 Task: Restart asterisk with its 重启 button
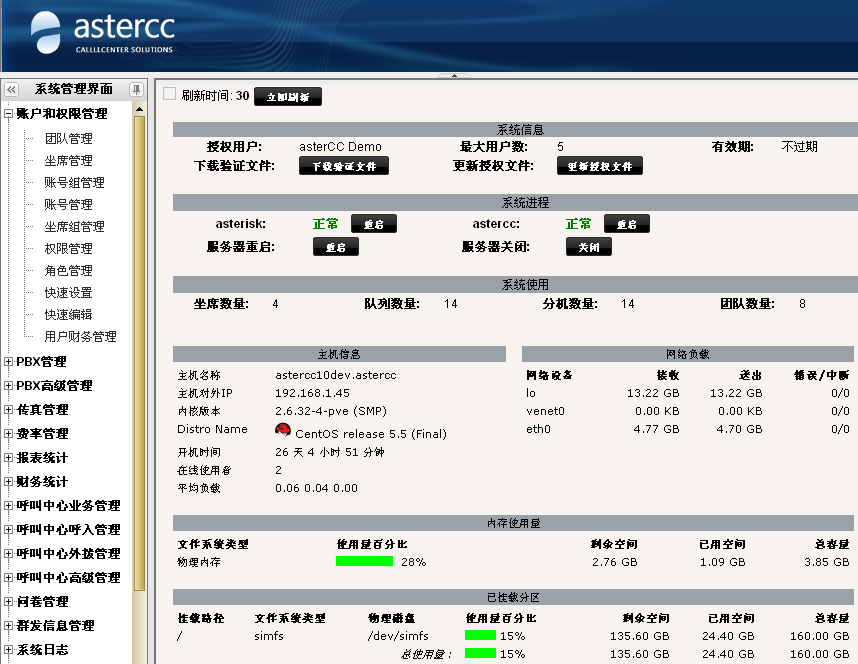374,224
